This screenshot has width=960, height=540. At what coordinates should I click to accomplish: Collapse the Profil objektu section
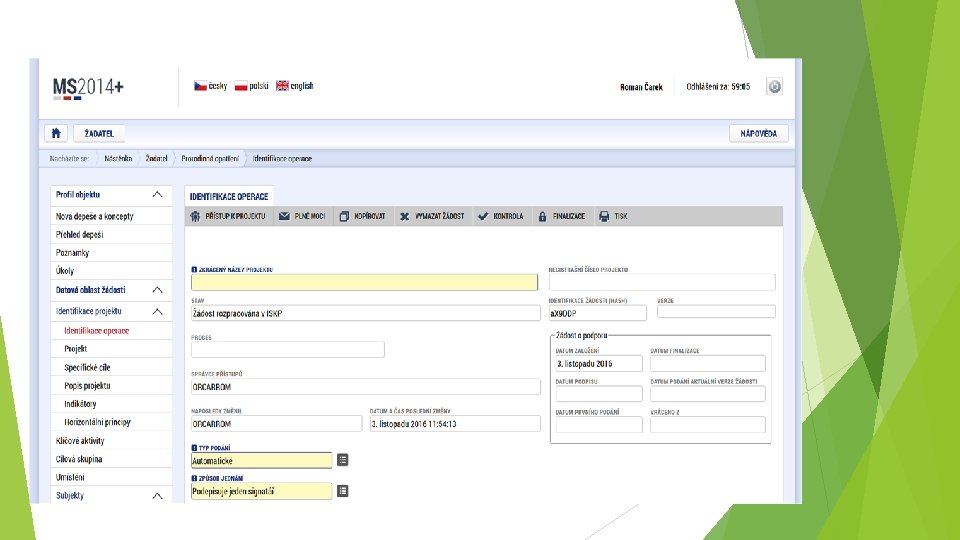(157, 195)
